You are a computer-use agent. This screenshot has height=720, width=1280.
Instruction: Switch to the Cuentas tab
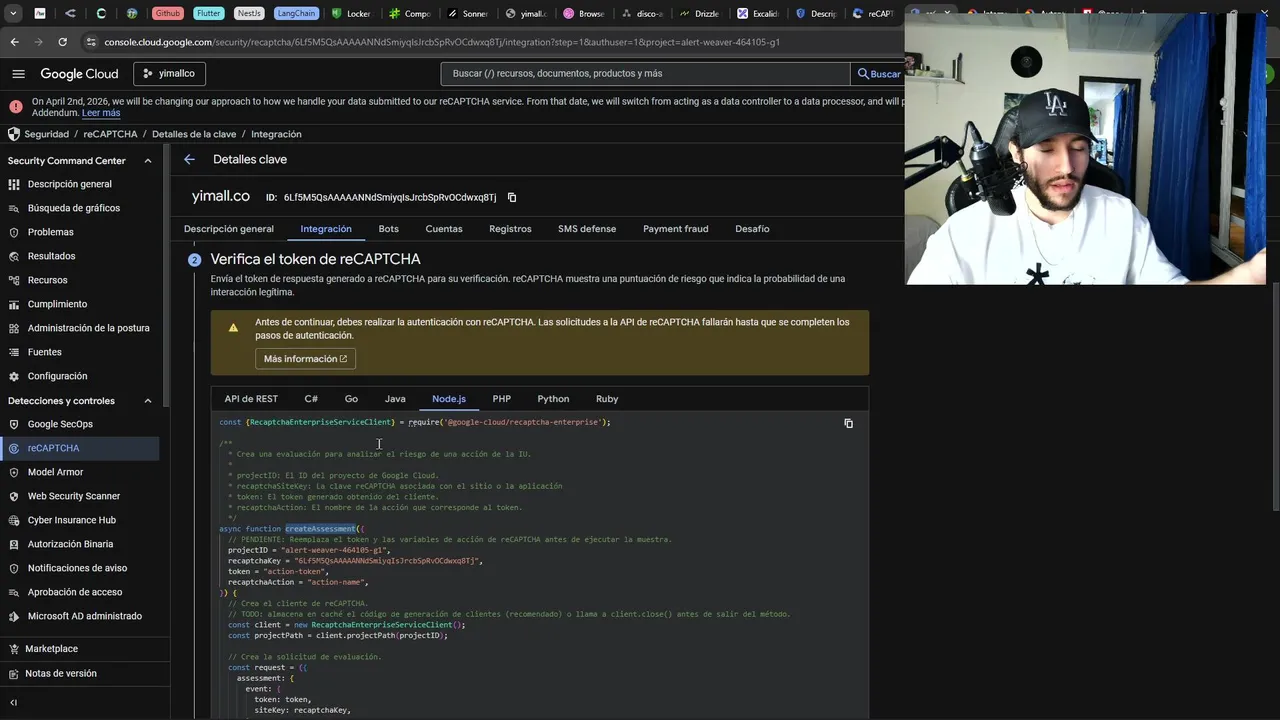(x=444, y=229)
